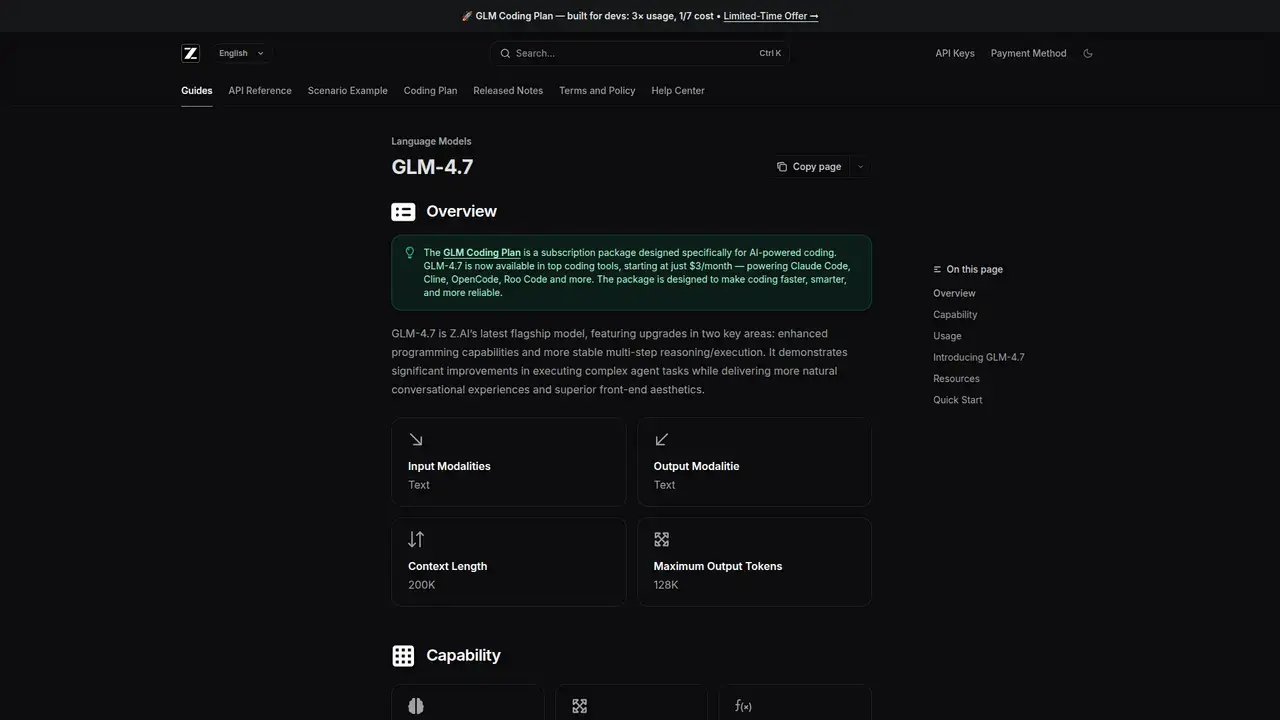Click the Copy page button

809,166
